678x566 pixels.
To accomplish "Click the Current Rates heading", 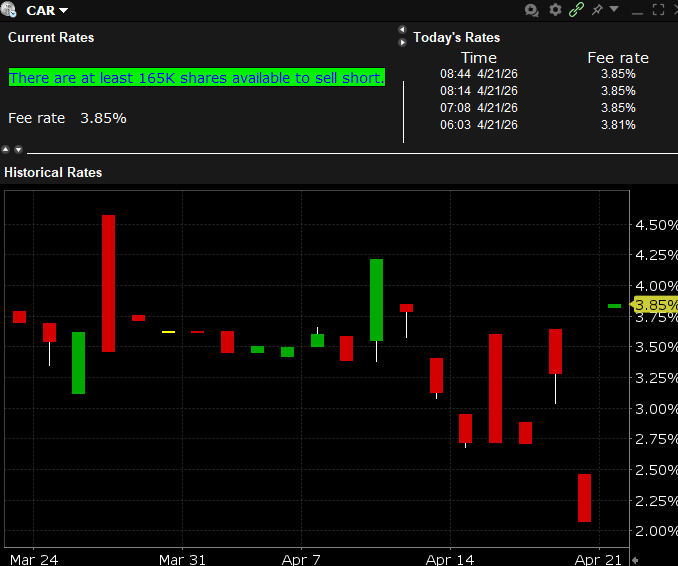I will pyautogui.click(x=51, y=37).
